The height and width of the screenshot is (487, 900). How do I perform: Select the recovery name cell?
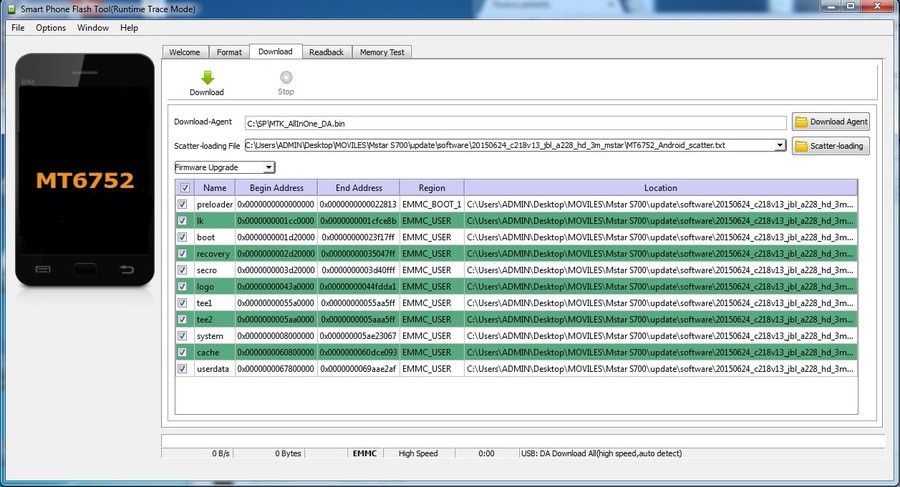tap(214, 254)
